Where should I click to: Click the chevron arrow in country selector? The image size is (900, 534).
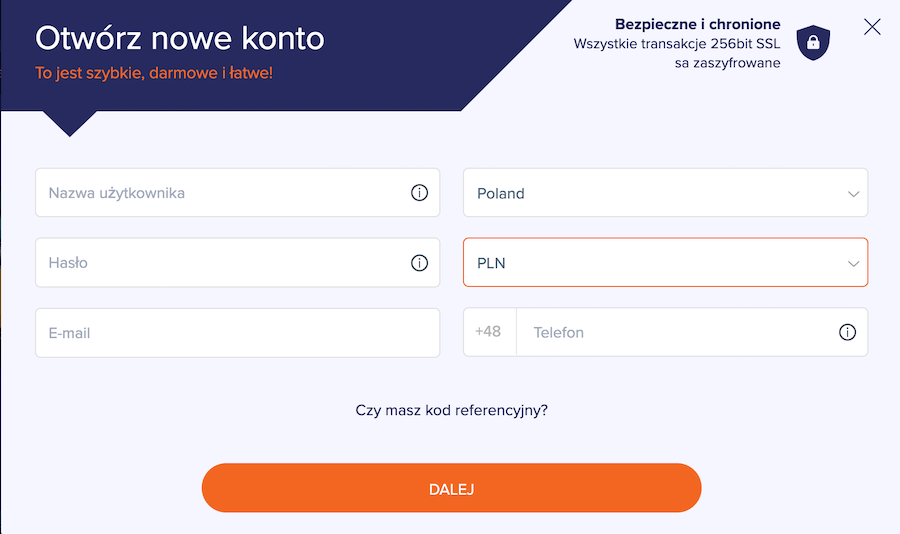point(854,194)
